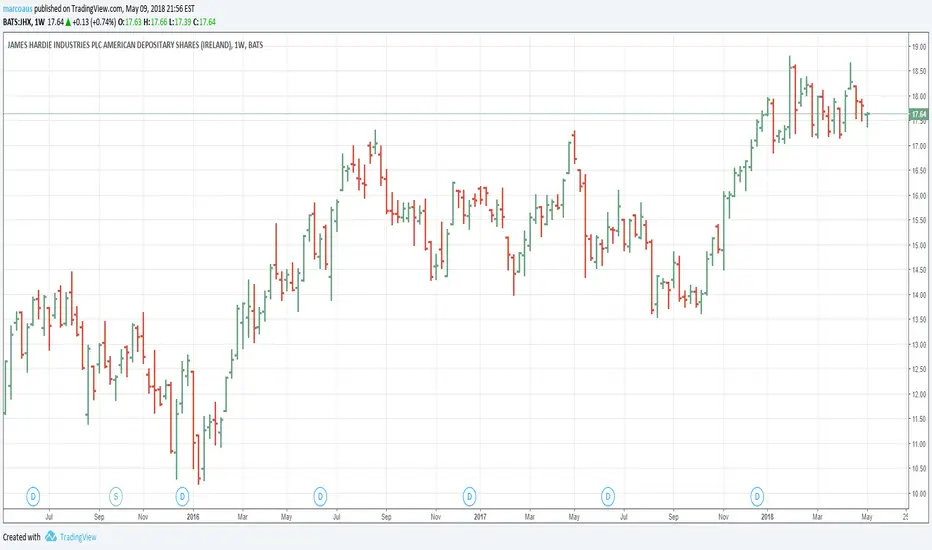
Task: Click the TradingView cloud logo icon
Action: point(51,536)
